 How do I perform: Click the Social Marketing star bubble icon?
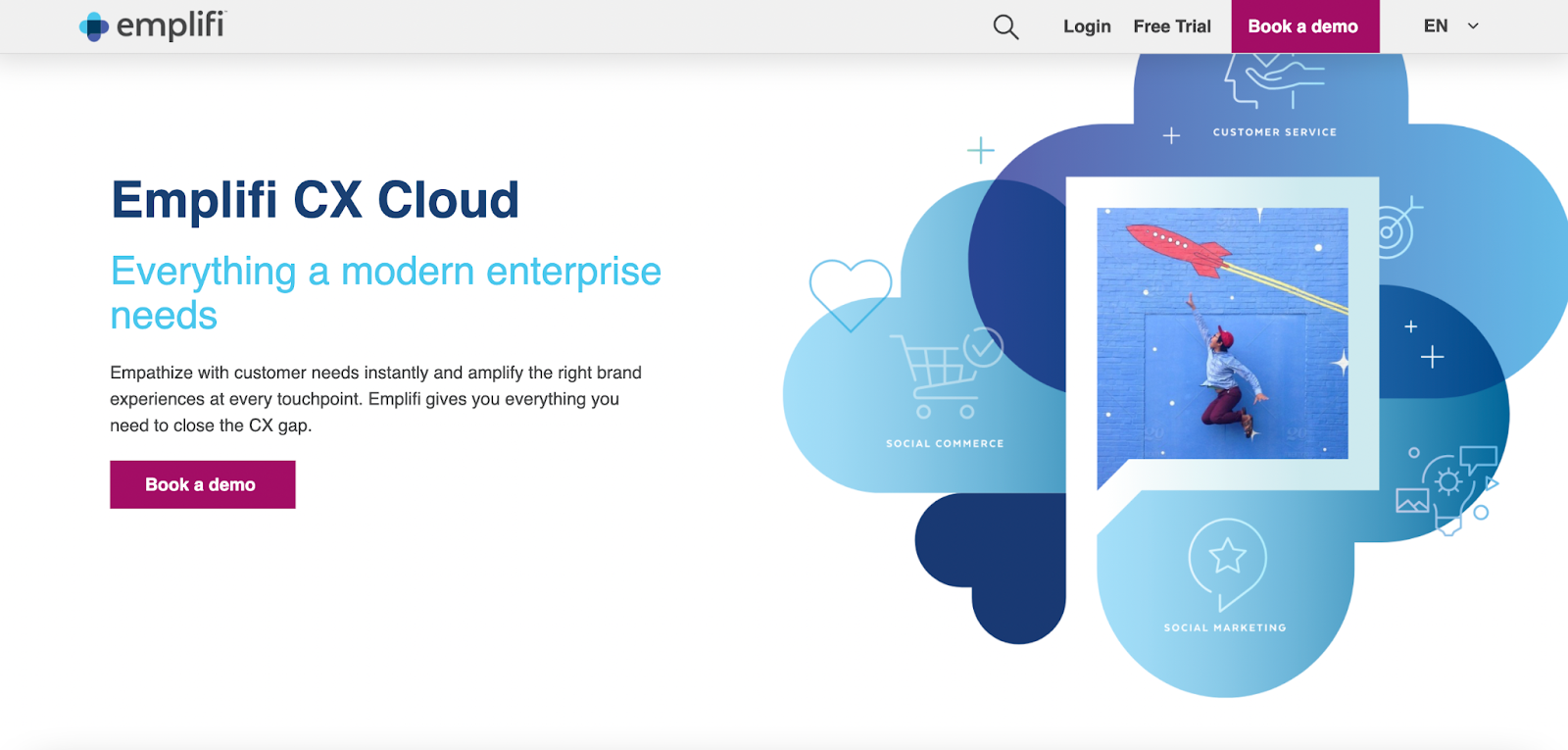(x=1227, y=564)
